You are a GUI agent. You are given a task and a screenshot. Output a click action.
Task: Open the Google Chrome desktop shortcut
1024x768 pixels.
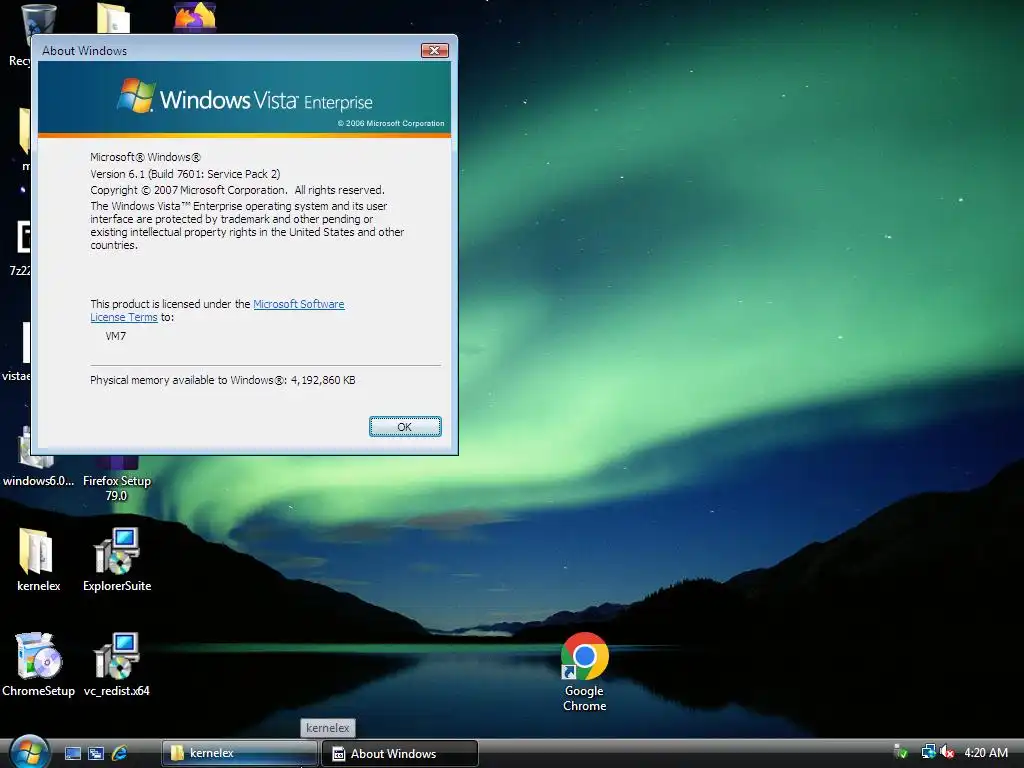(584, 672)
